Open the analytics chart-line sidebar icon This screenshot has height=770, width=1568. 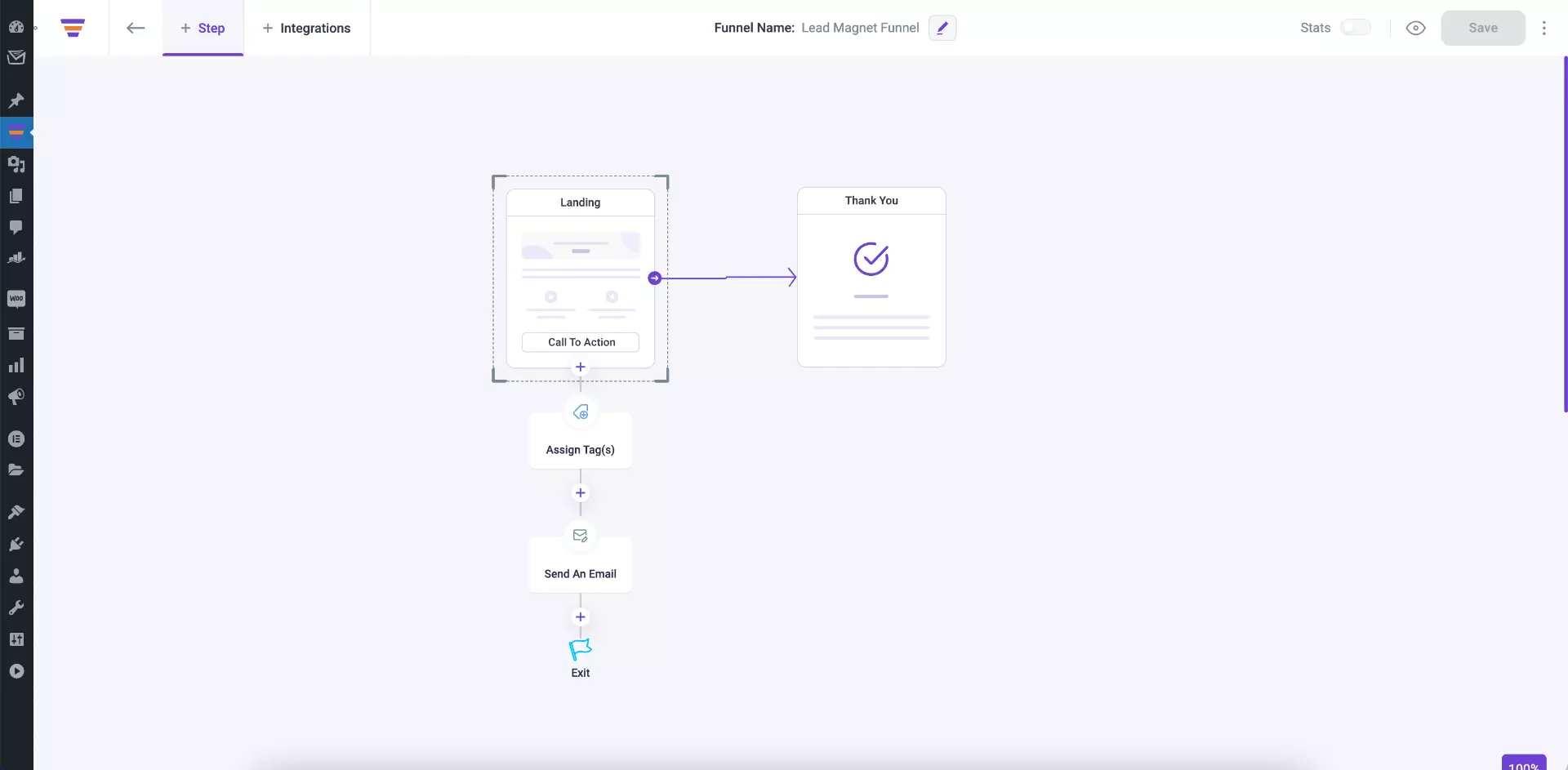(16, 259)
